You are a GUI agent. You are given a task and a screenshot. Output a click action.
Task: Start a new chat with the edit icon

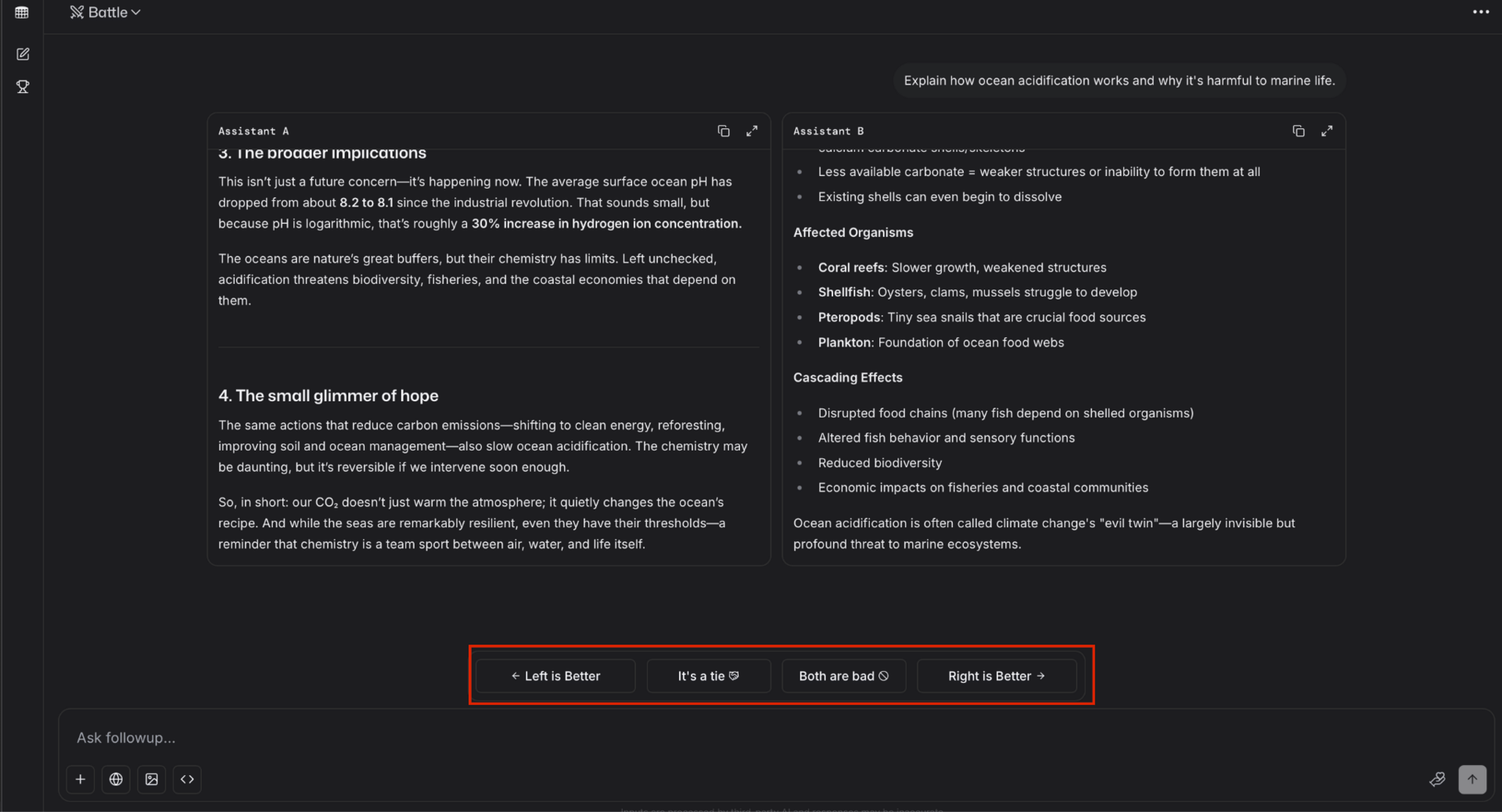(23, 54)
